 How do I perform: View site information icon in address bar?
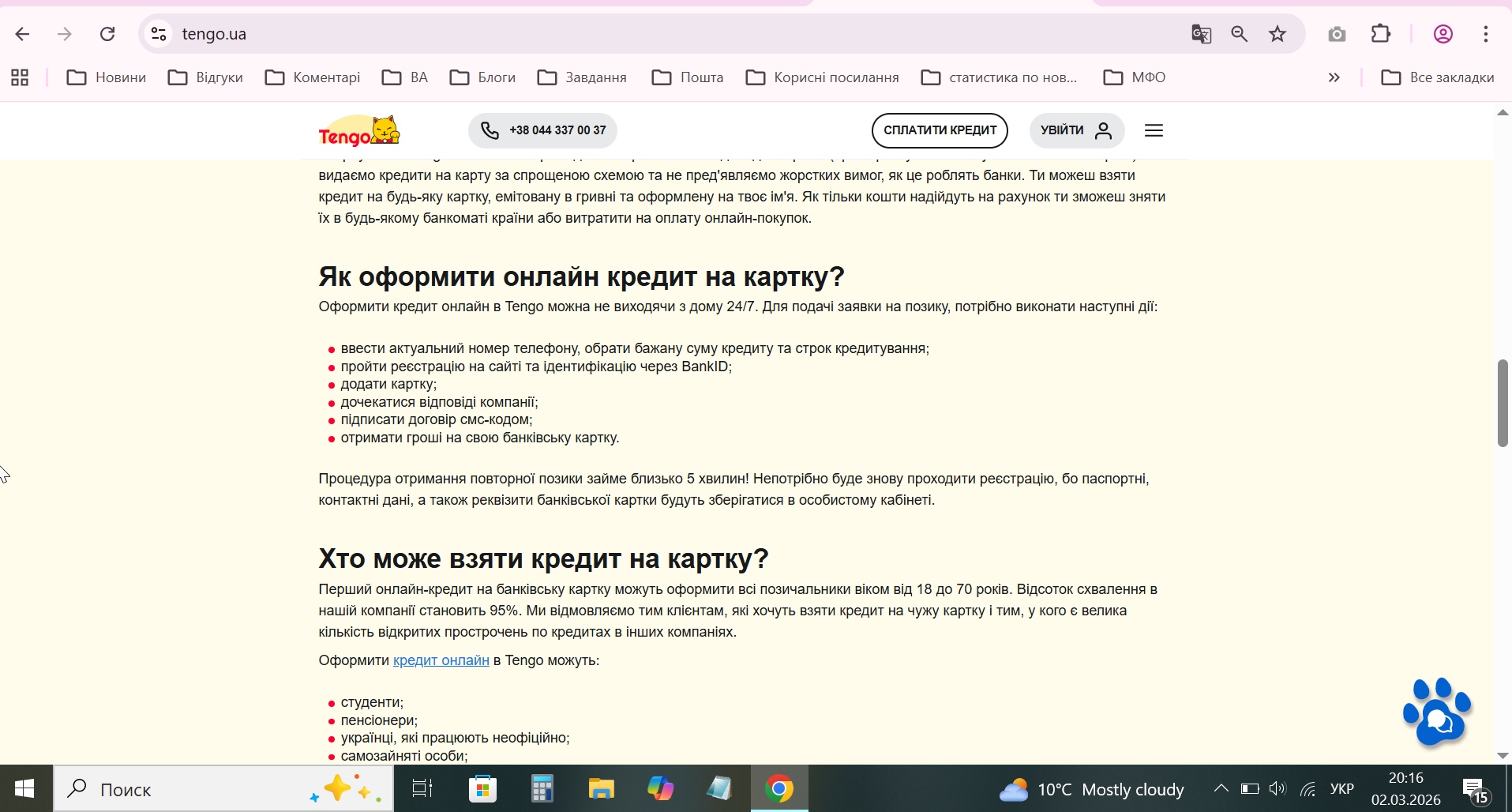[159, 34]
